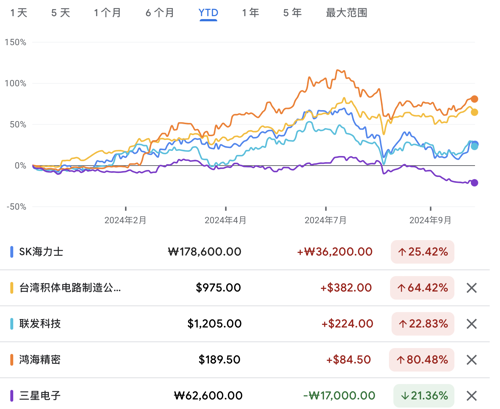This screenshot has height=409, width=500.
Task: Remove 台湾积体电路制造公司 from comparison
Action: tap(471, 288)
